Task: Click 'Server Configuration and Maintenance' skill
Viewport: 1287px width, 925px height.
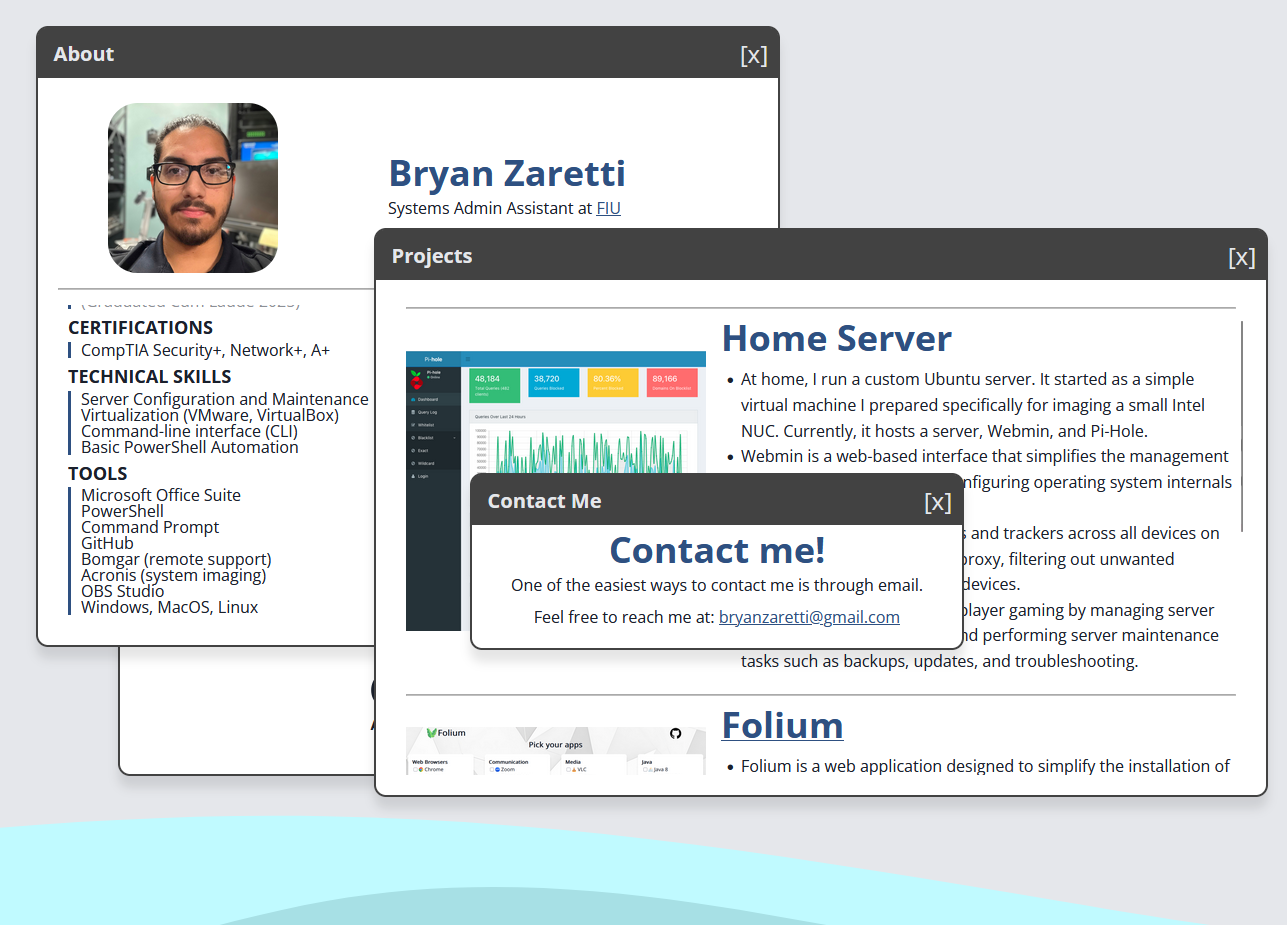Action: coord(225,399)
